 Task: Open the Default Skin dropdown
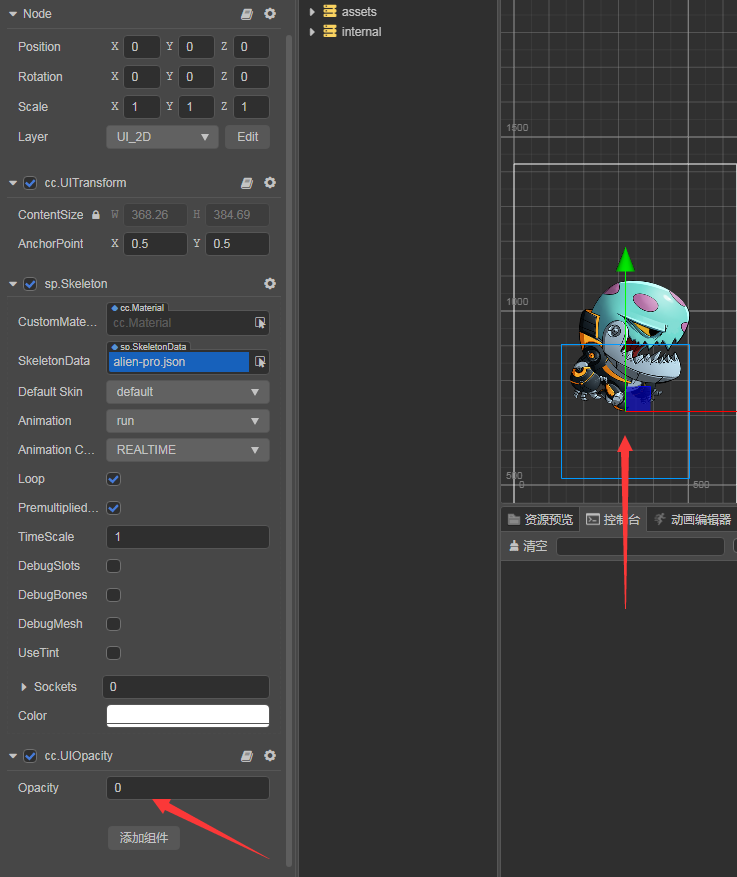pyautogui.click(x=188, y=392)
